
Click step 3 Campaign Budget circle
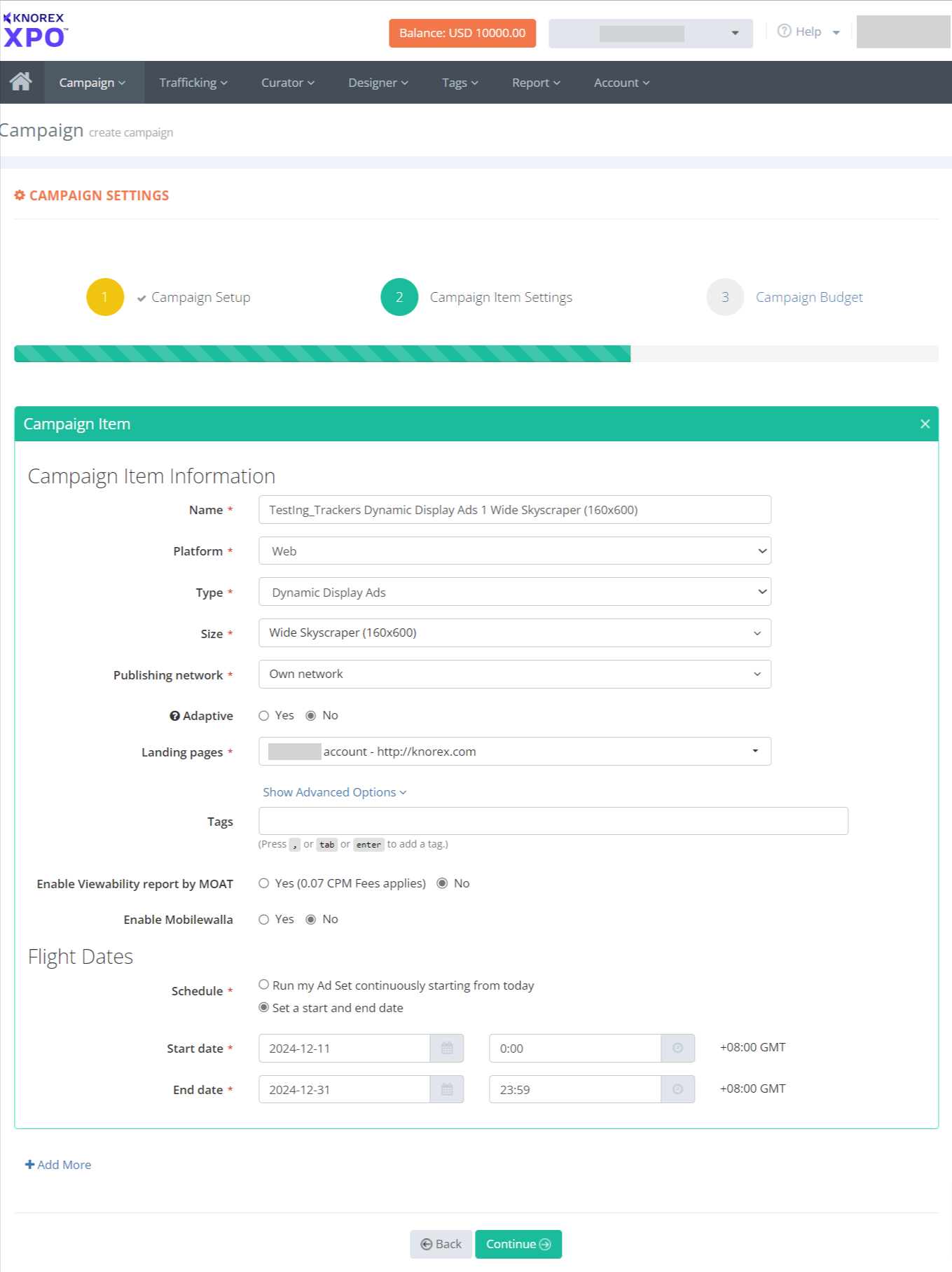point(725,297)
